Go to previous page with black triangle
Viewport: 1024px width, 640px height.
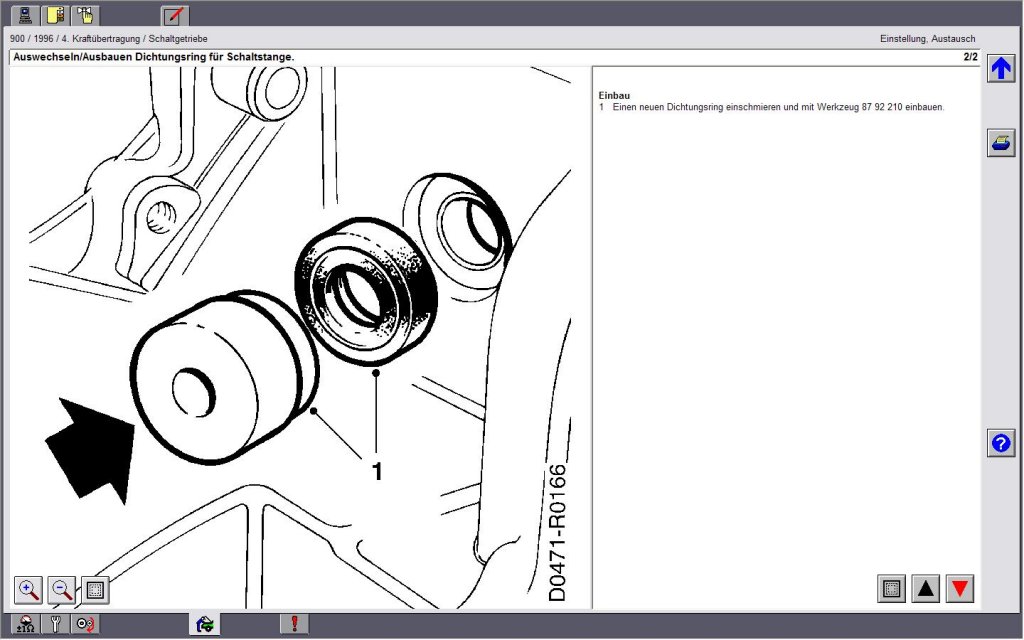tap(925, 588)
